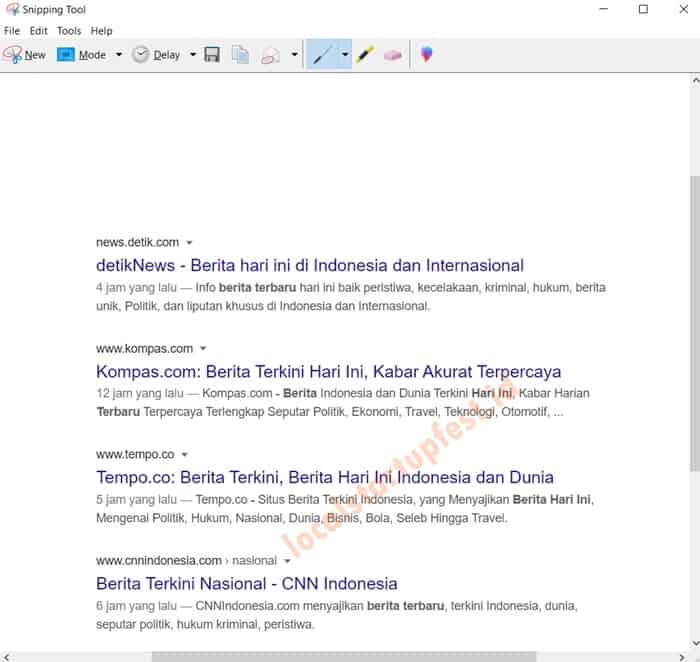Save the snip with floppy disk icon
The height and width of the screenshot is (662, 700).
tap(212, 54)
